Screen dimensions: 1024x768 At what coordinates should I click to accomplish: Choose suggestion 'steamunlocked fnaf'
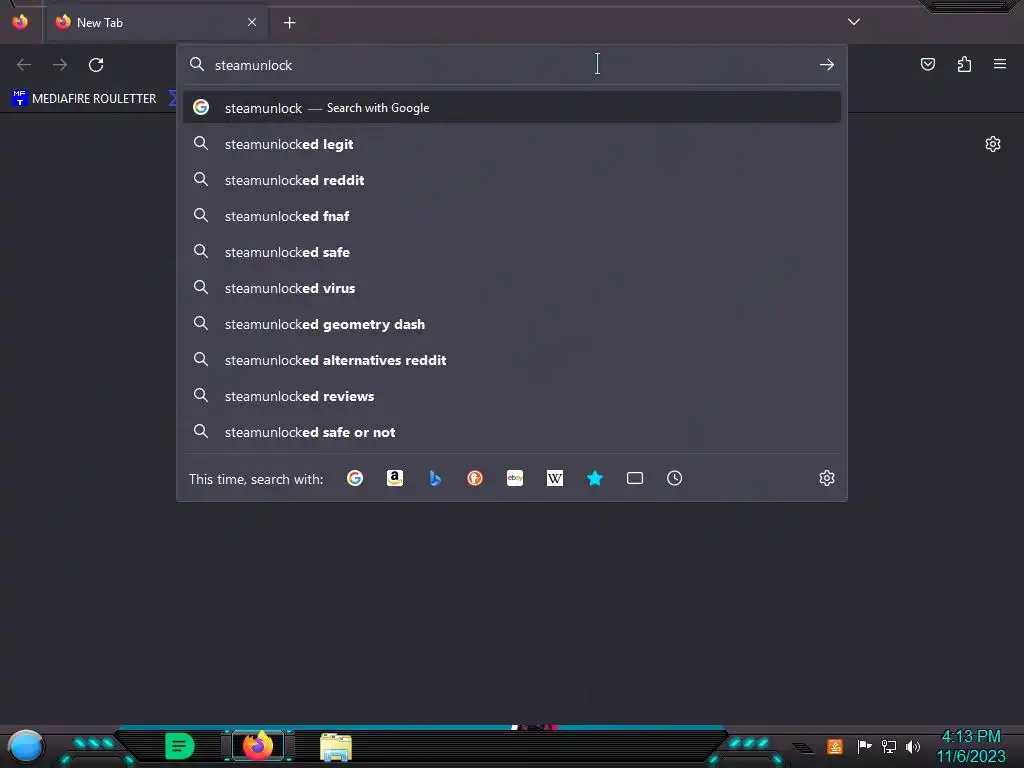click(512, 216)
